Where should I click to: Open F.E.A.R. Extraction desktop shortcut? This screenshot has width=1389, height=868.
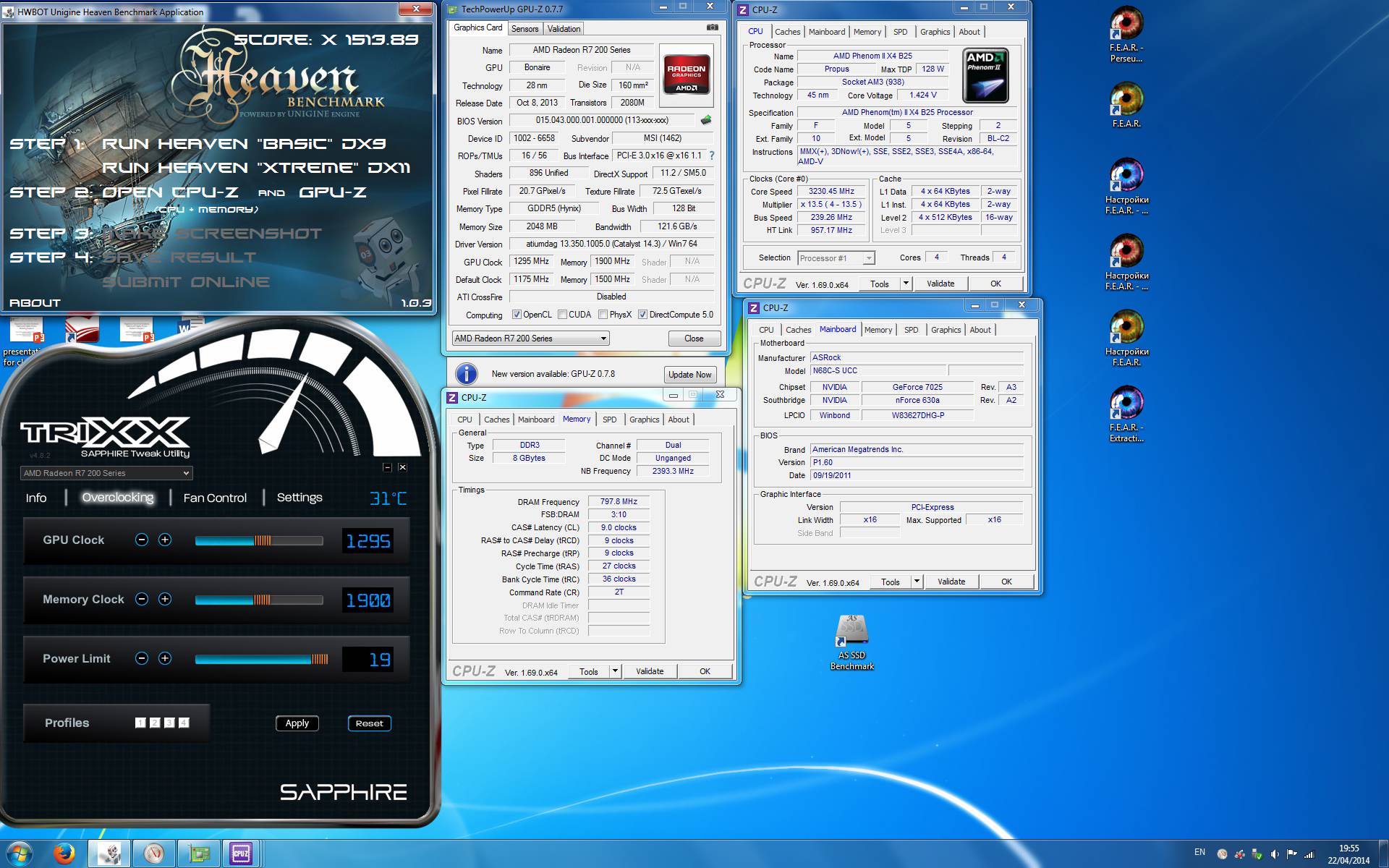point(1126,414)
